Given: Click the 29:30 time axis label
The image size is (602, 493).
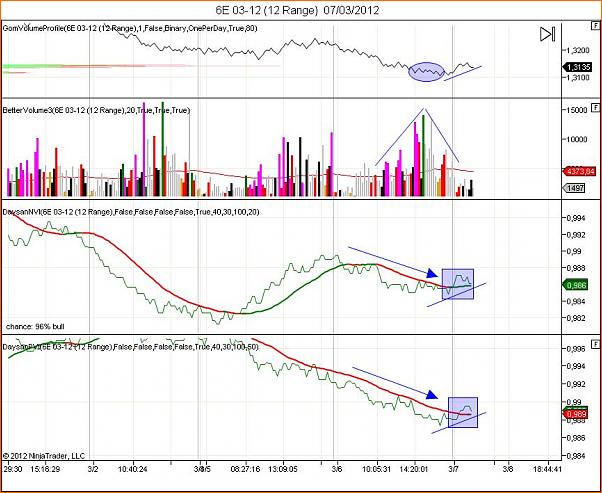Looking at the screenshot, I should pyautogui.click(x=12, y=469).
